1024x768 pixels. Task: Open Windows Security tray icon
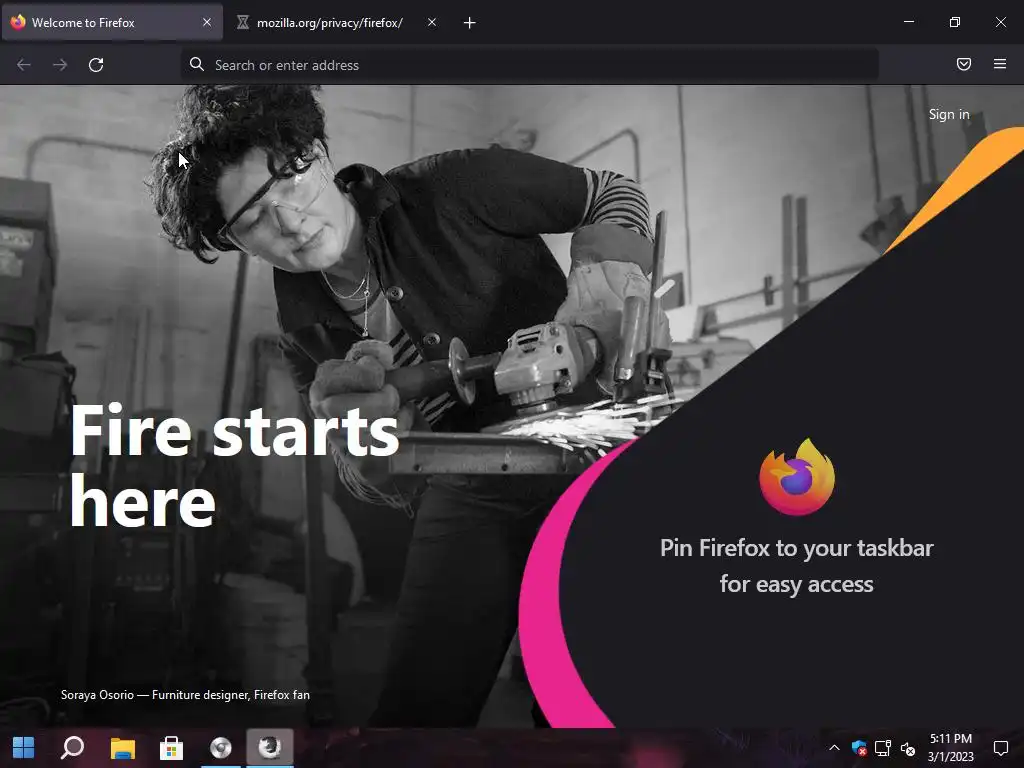tap(859, 748)
